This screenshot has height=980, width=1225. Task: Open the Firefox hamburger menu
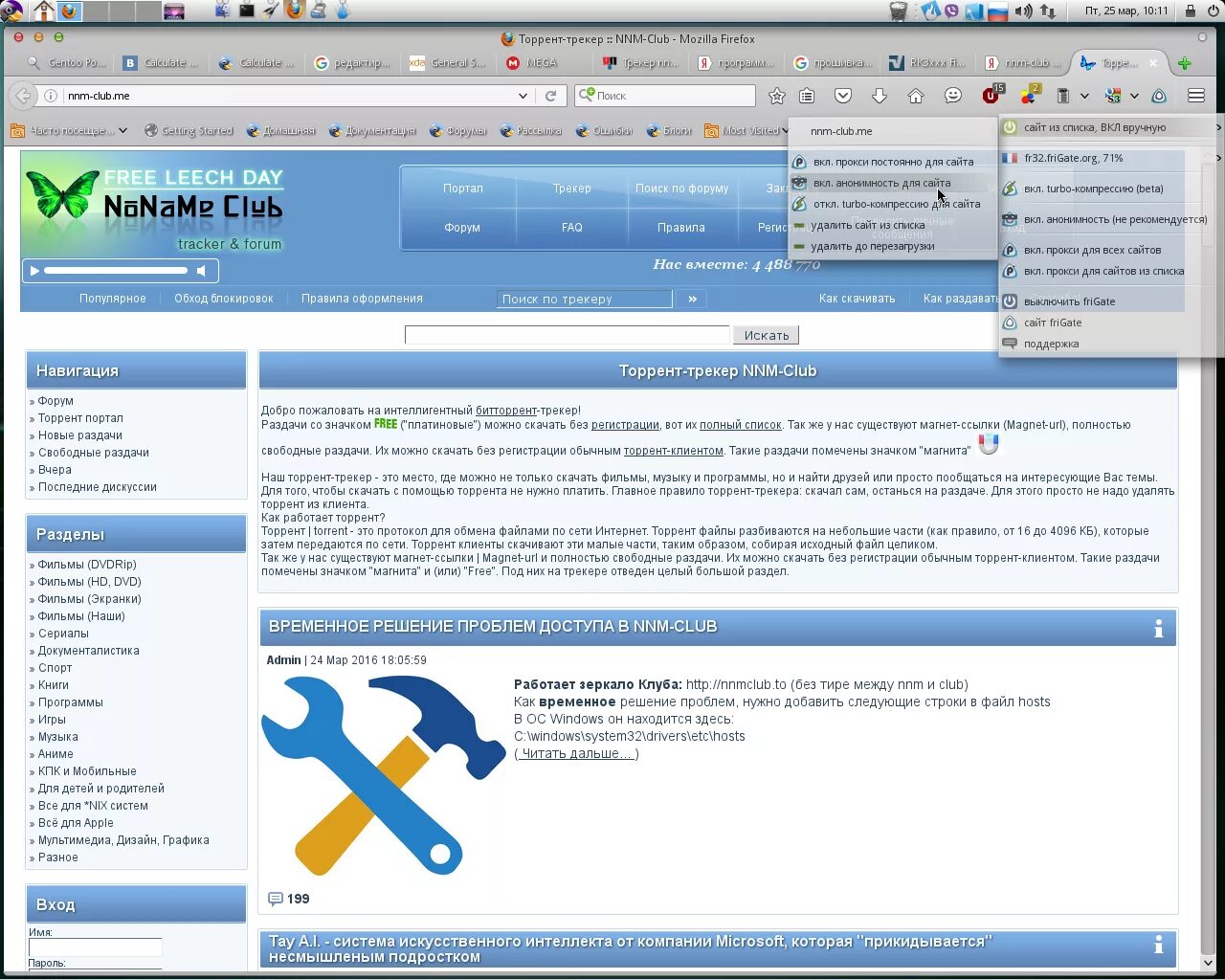tap(1196, 96)
